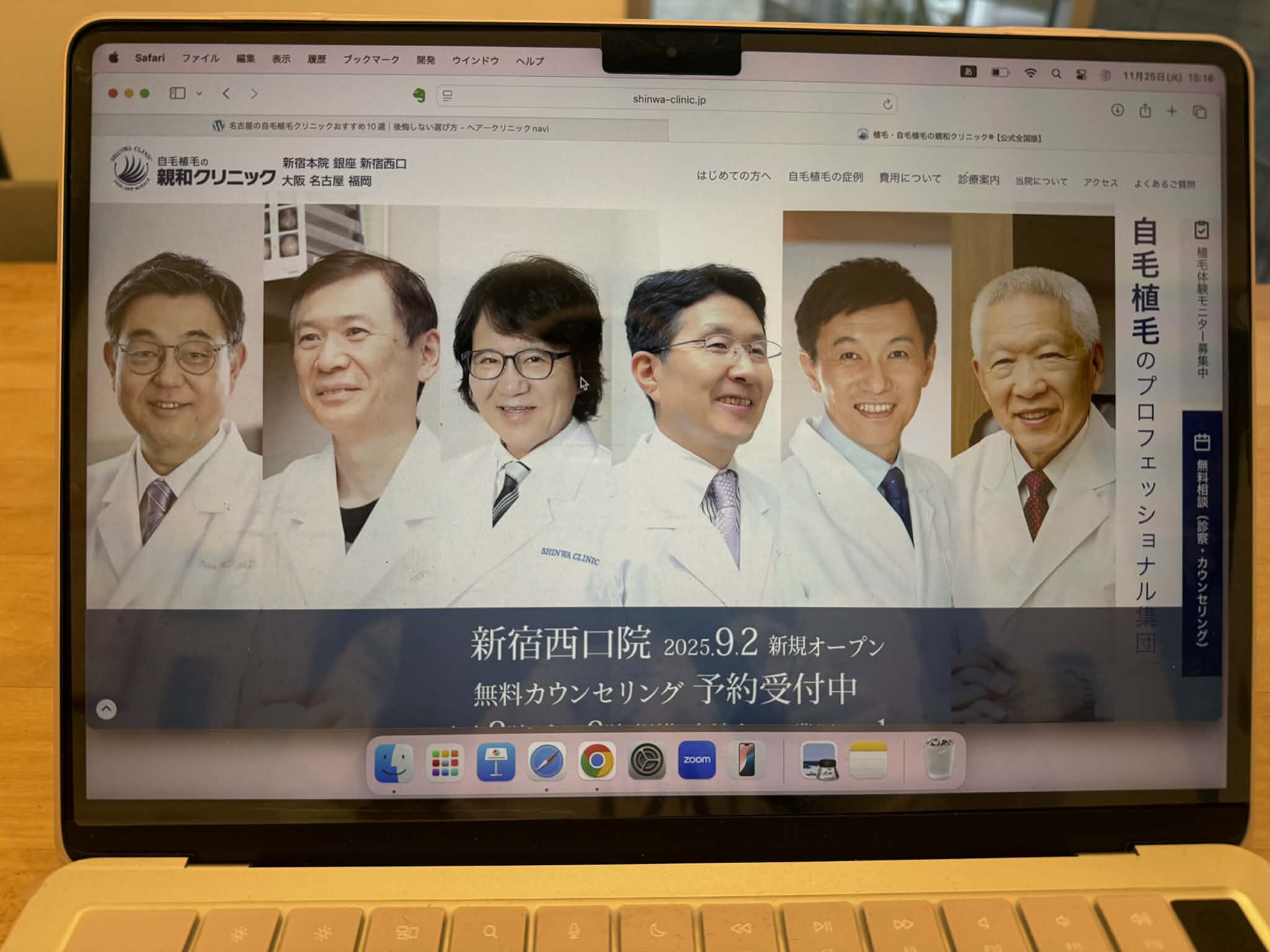Open a new tab with the plus icon
Screen dimensions: 1270x952
tap(1172, 110)
